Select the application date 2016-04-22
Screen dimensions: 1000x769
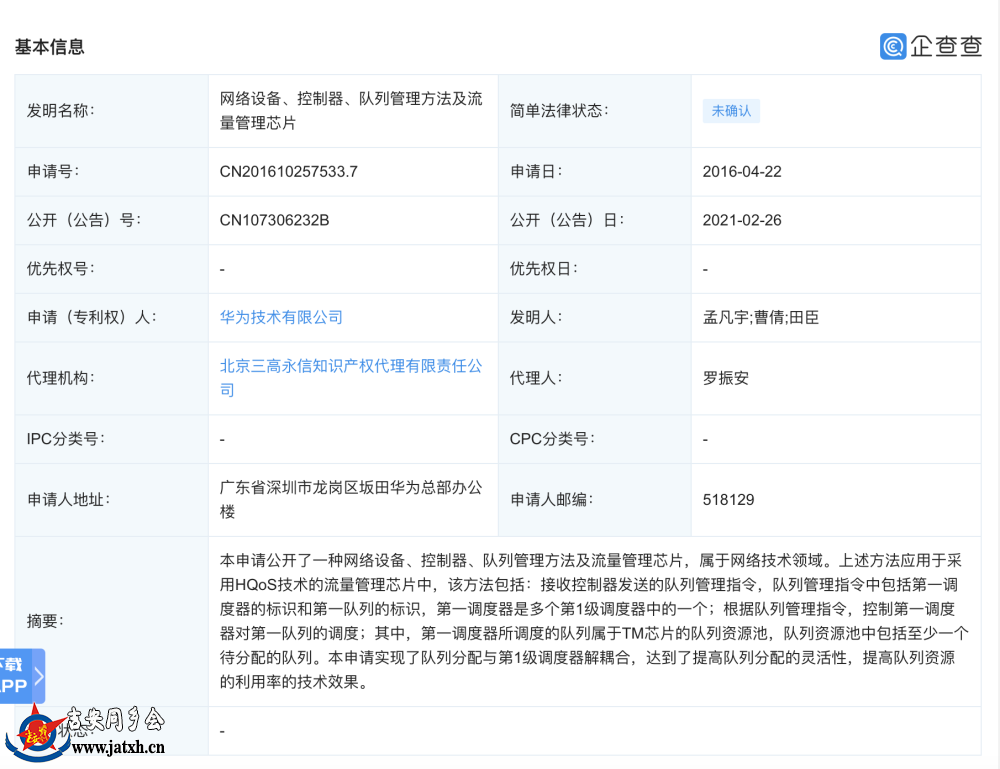pyautogui.click(x=742, y=172)
